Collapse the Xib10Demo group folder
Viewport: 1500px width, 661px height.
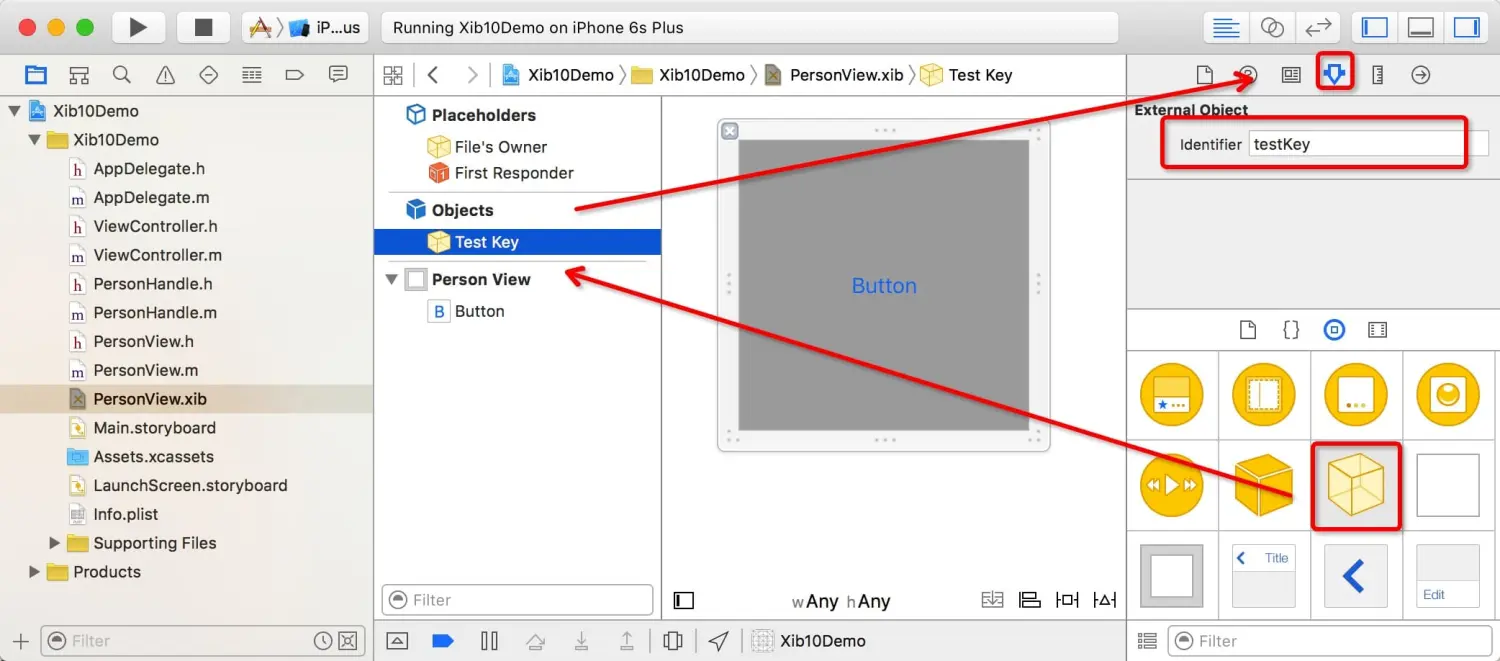coord(35,140)
